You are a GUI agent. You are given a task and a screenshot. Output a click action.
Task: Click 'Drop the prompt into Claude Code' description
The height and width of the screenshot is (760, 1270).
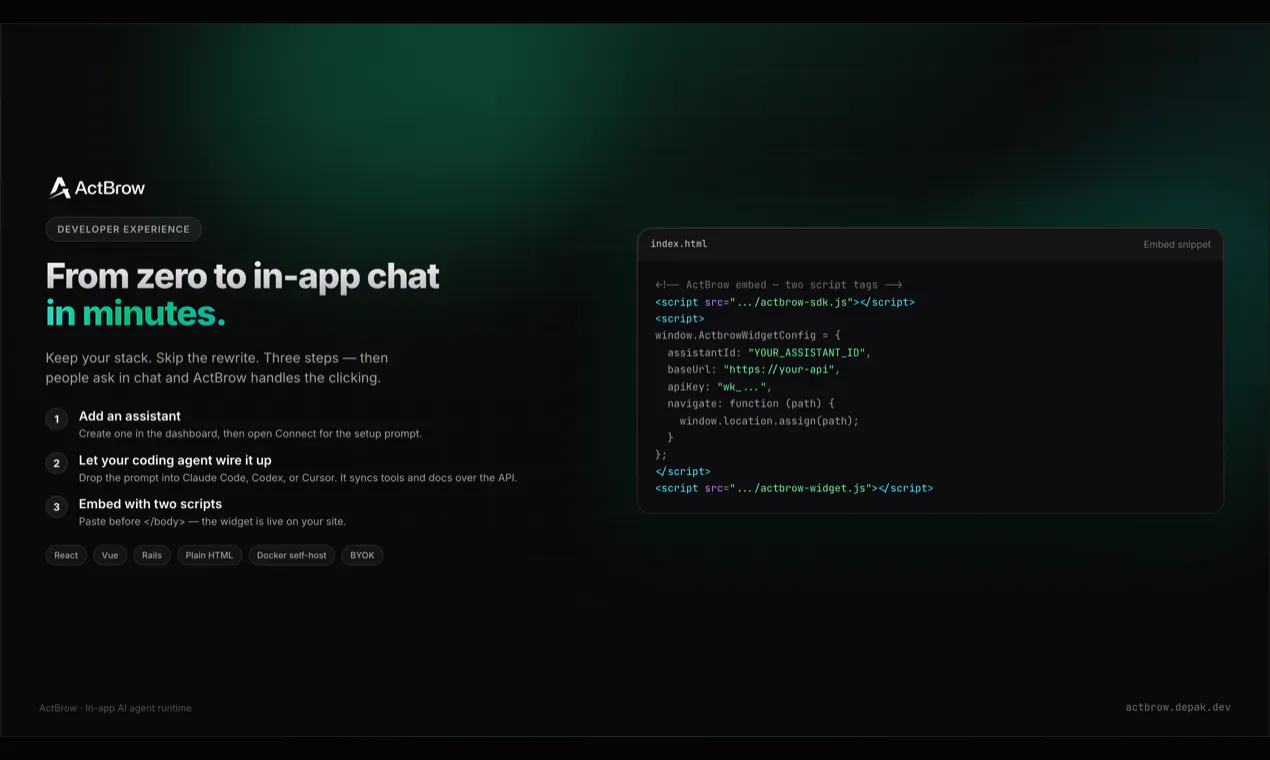[x=298, y=478]
